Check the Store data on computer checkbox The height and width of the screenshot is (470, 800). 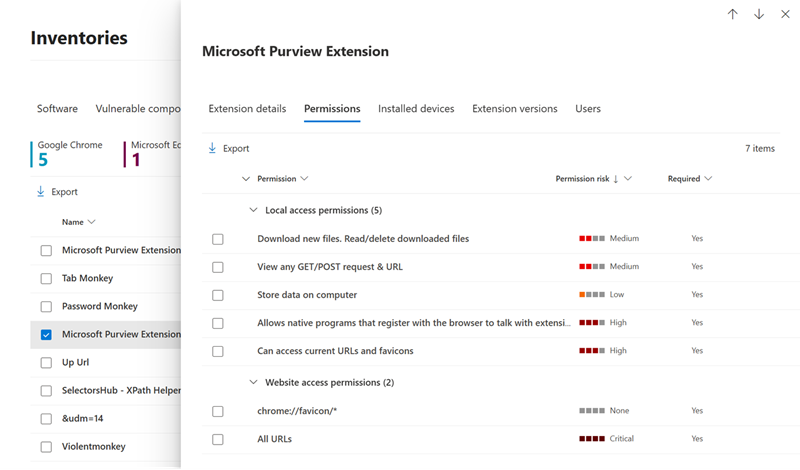[218, 295]
